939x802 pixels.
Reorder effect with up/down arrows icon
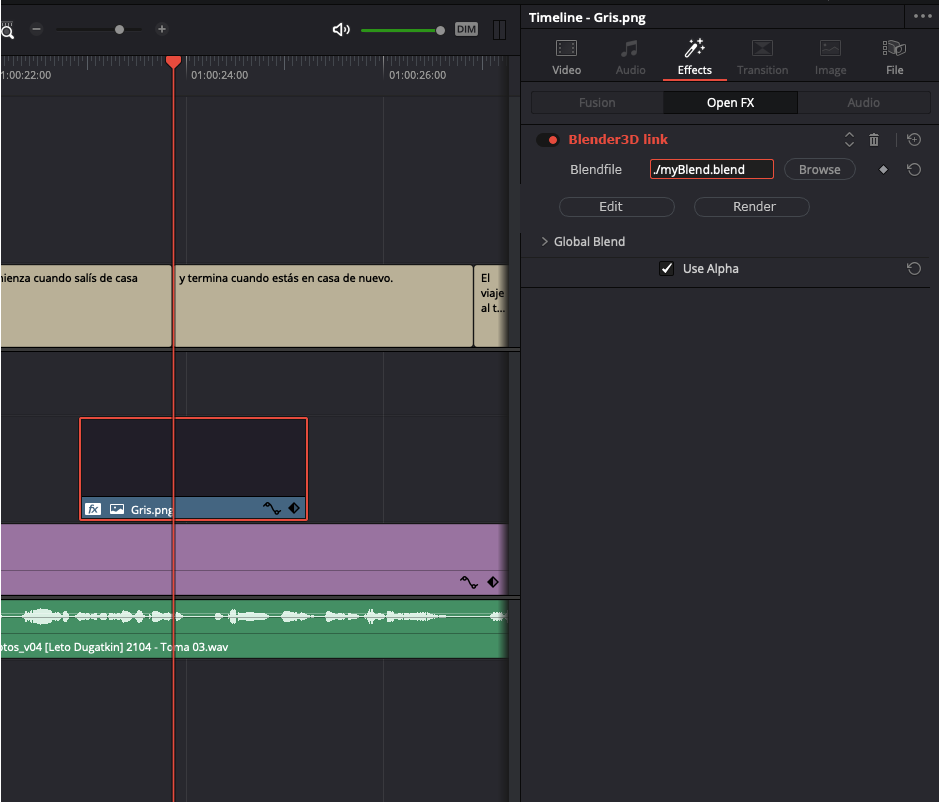(849, 140)
